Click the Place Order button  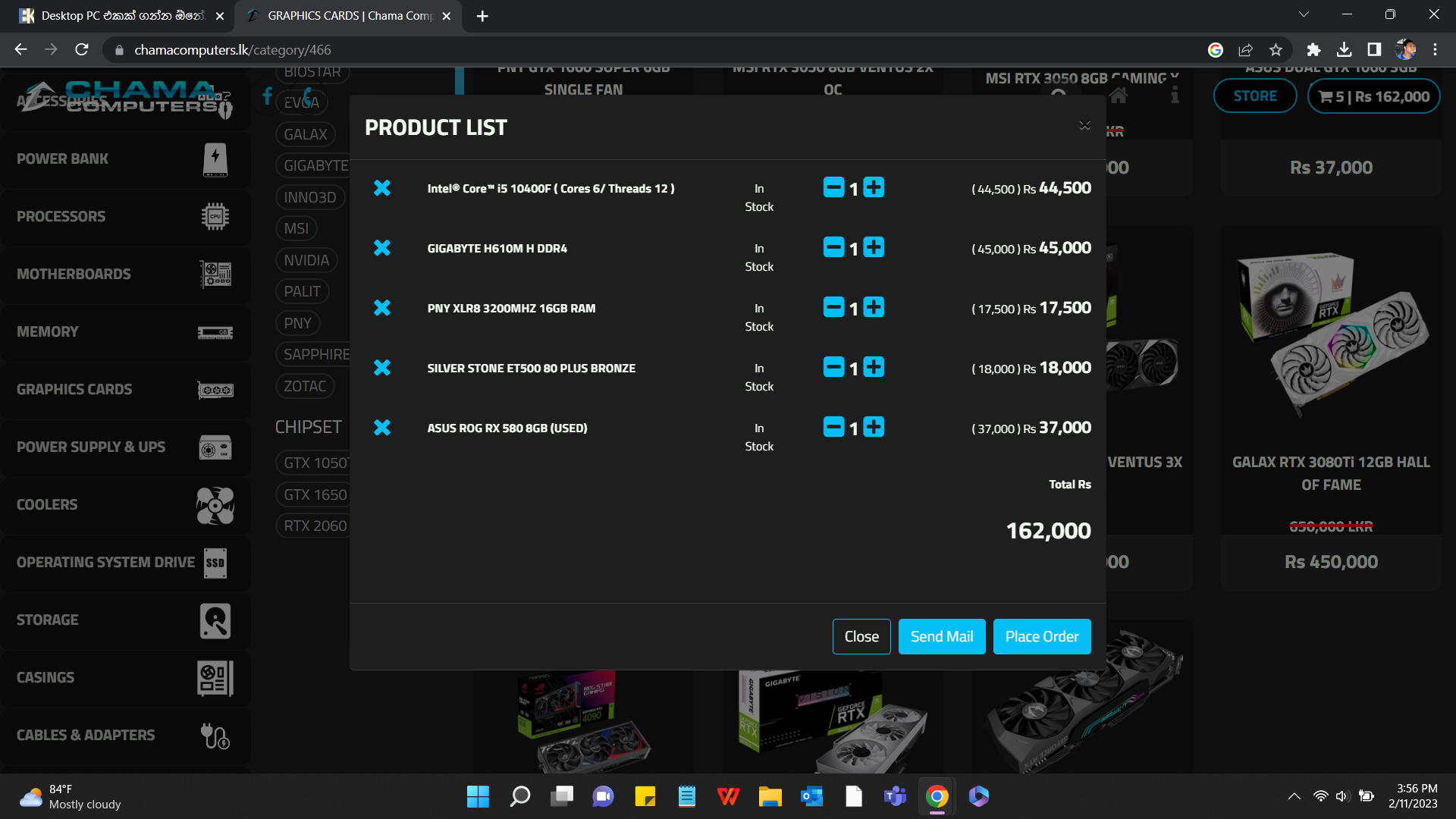point(1042,636)
